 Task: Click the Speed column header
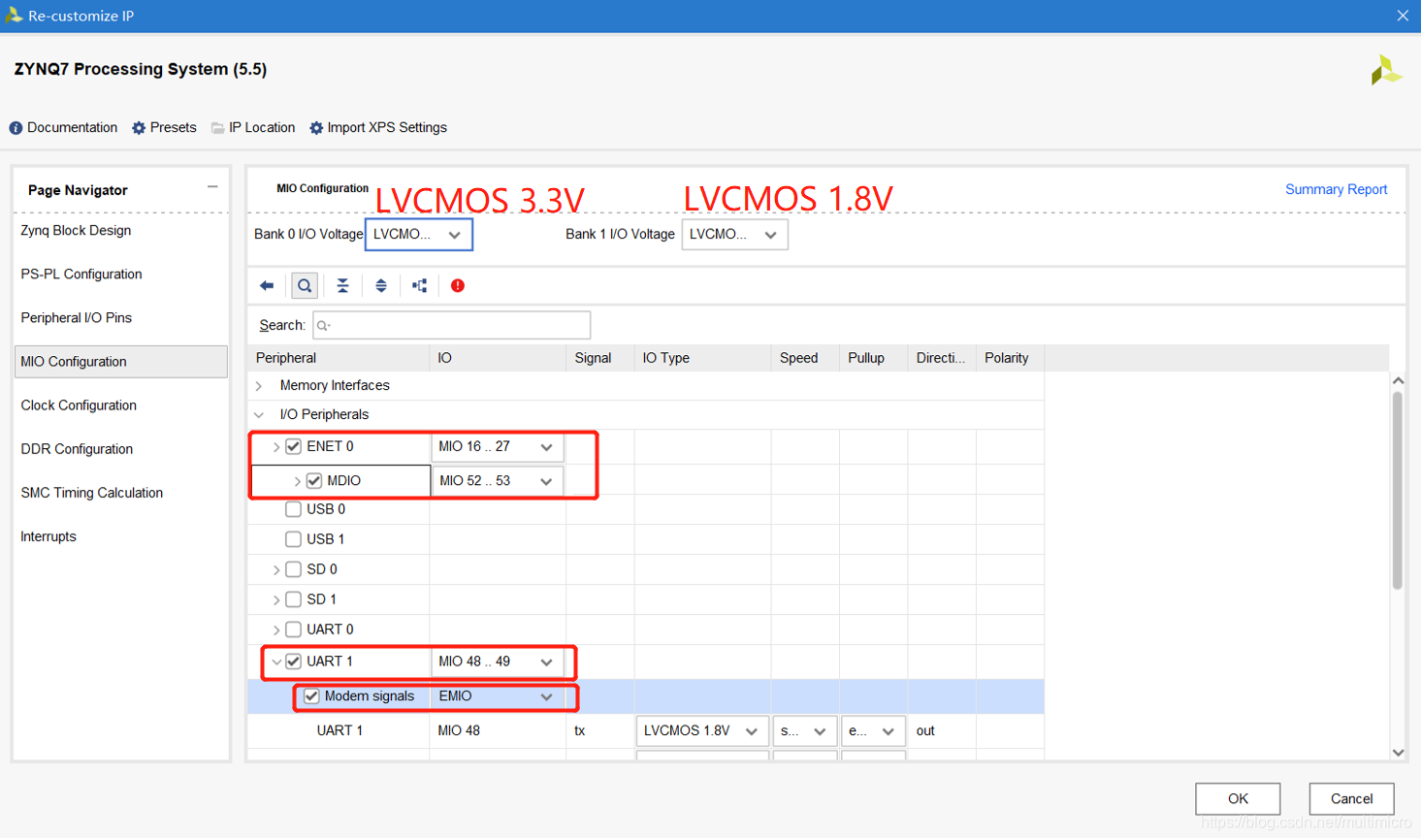(805, 358)
